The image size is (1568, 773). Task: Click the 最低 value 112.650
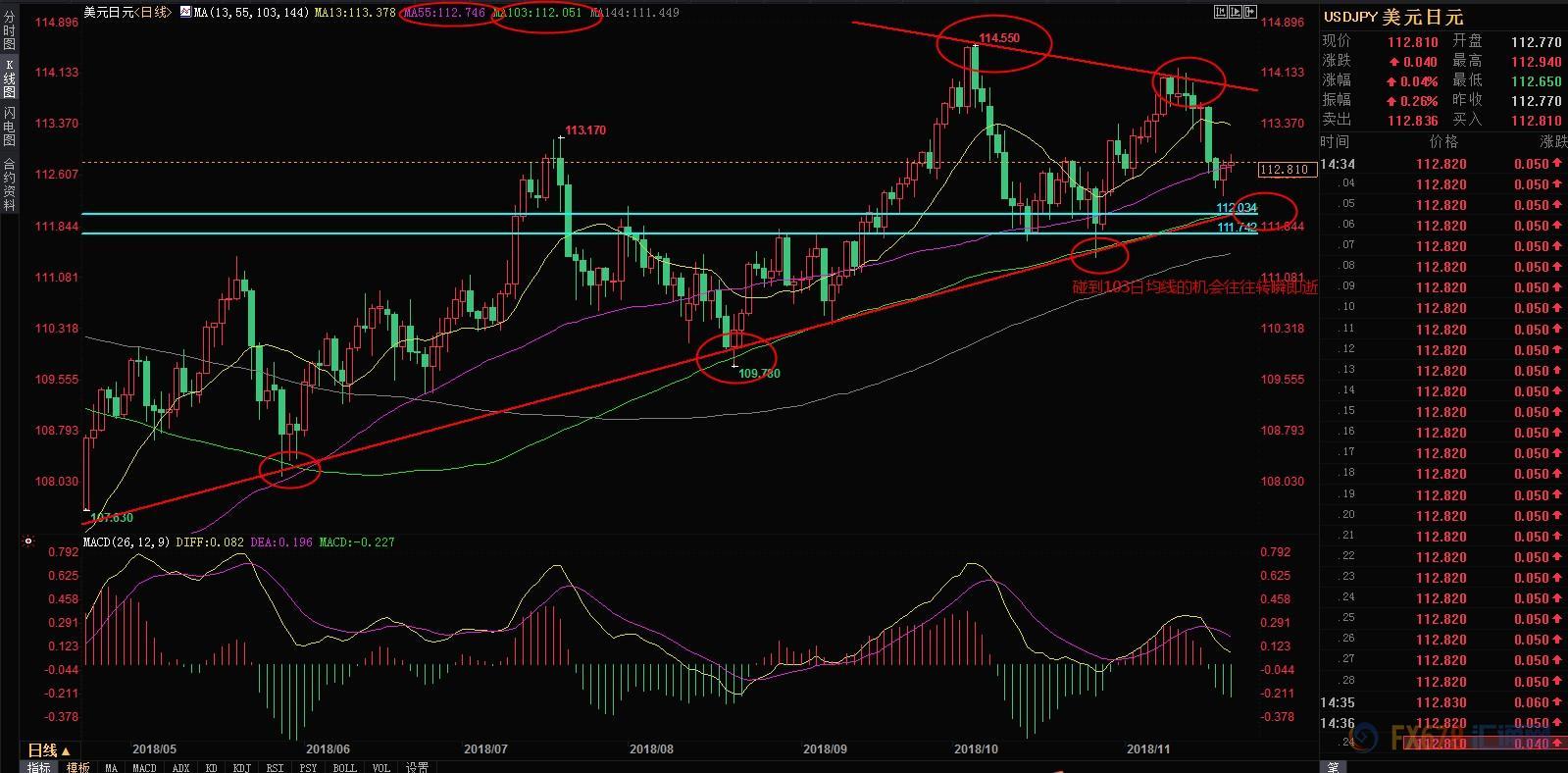(x=1536, y=81)
